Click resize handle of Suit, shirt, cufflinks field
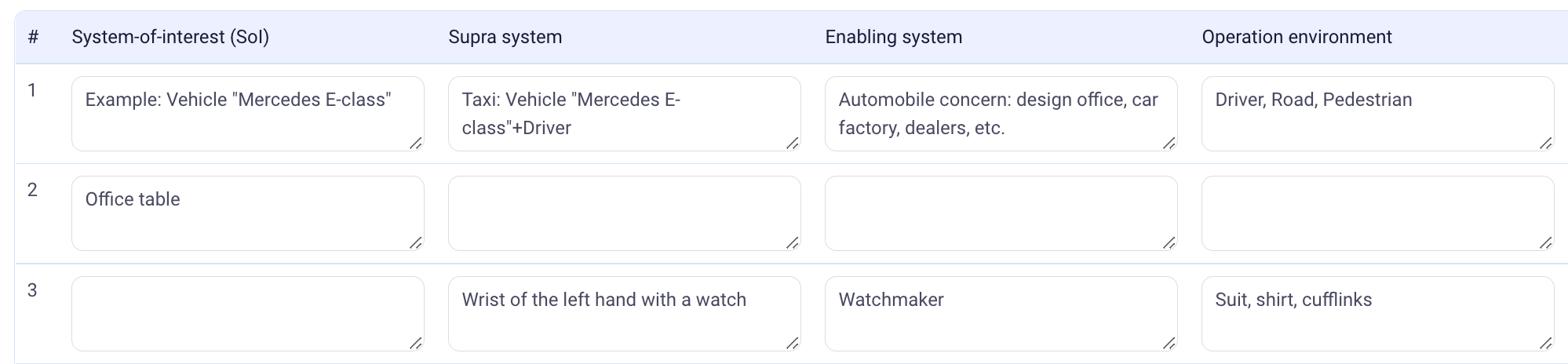 coord(1546,343)
